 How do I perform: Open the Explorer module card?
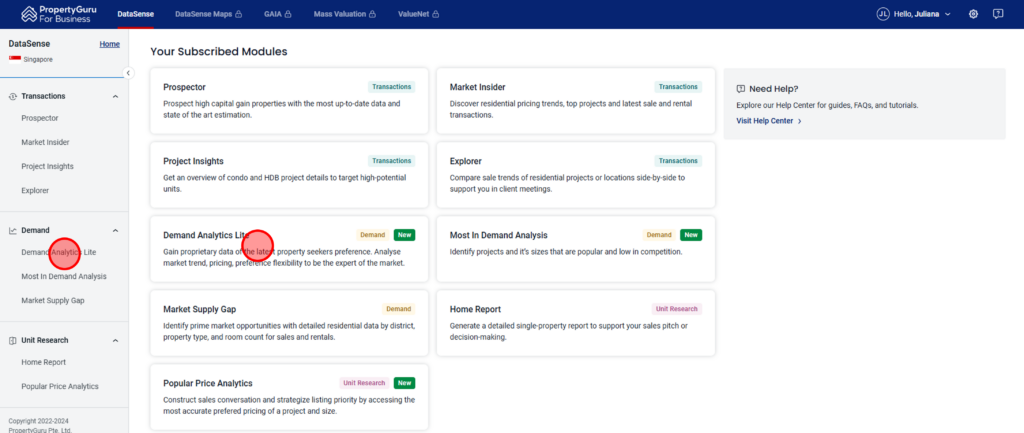[576, 175]
